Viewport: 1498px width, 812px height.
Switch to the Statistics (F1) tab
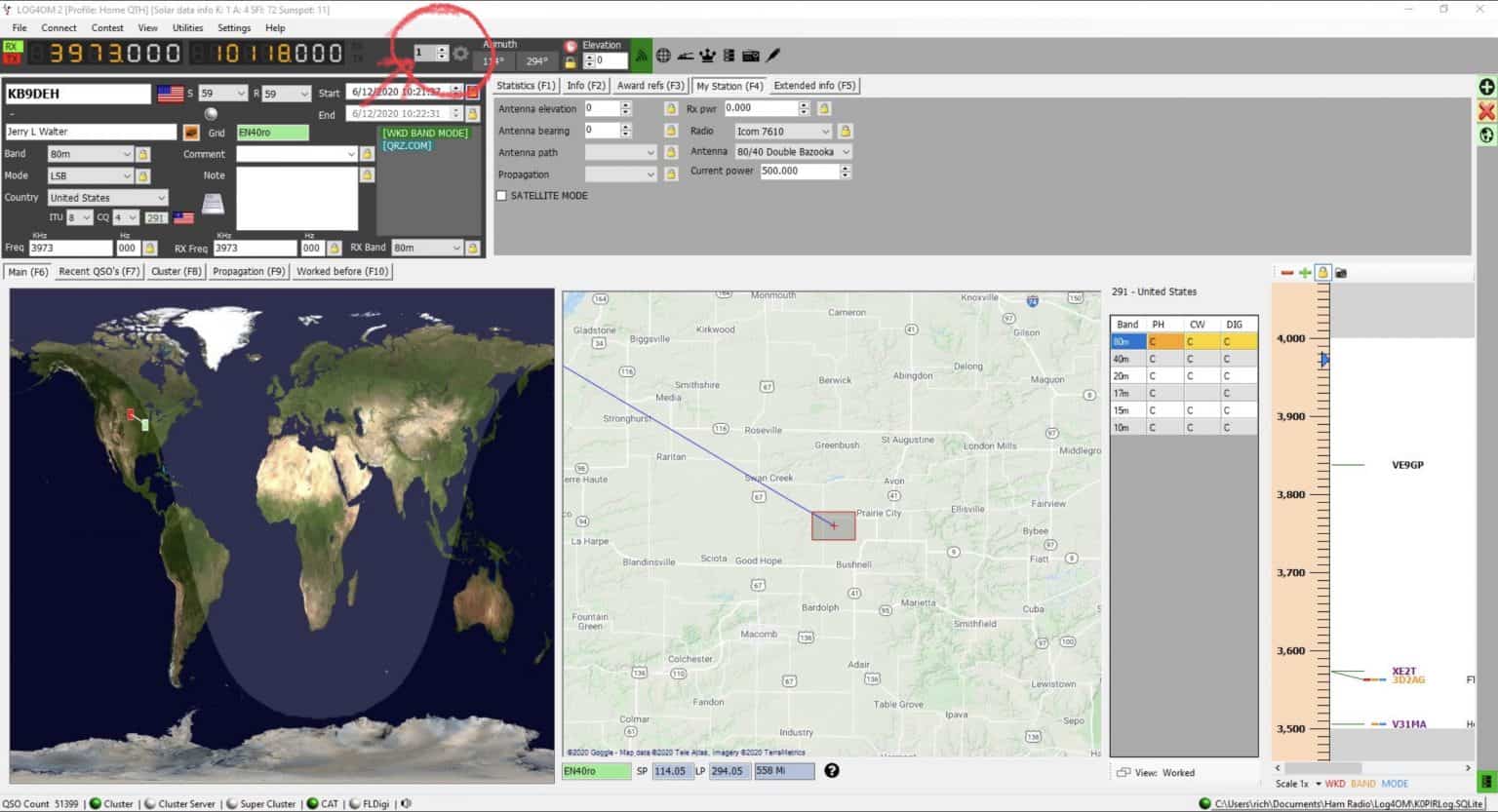tap(525, 85)
